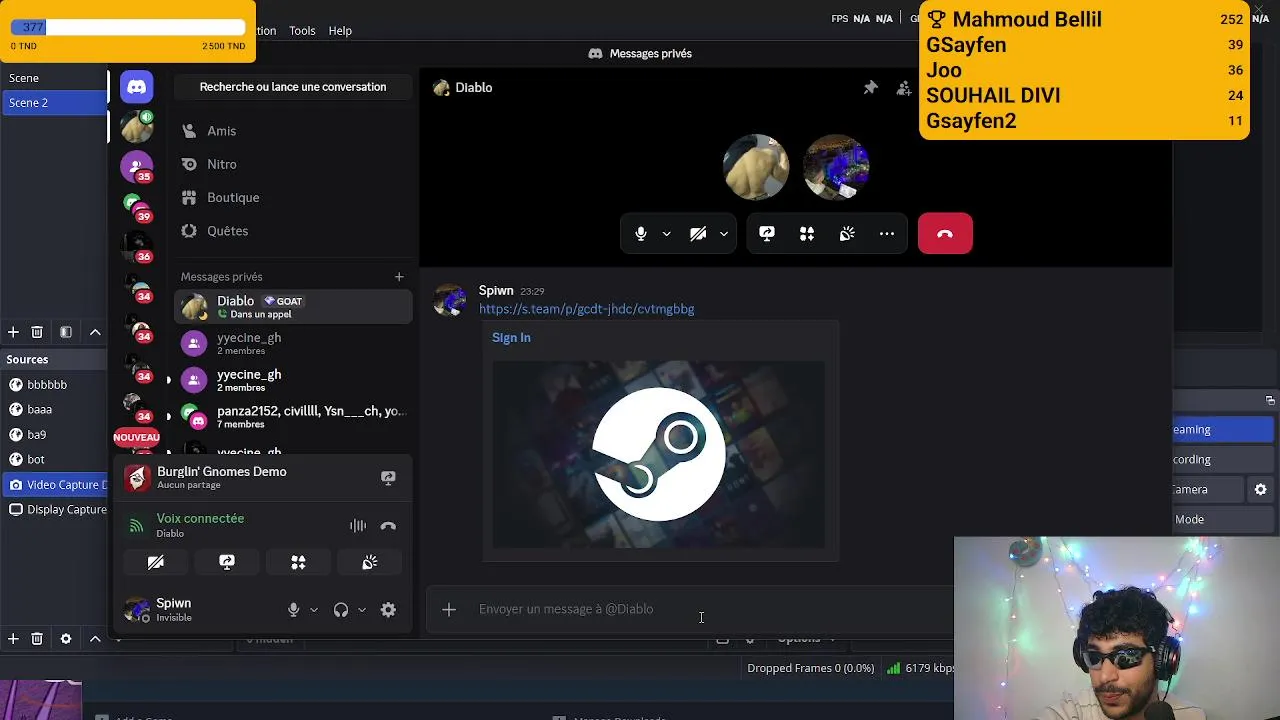Select Scene 2 in the scenes list
This screenshot has height=720, width=1280.
tap(54, 103)
